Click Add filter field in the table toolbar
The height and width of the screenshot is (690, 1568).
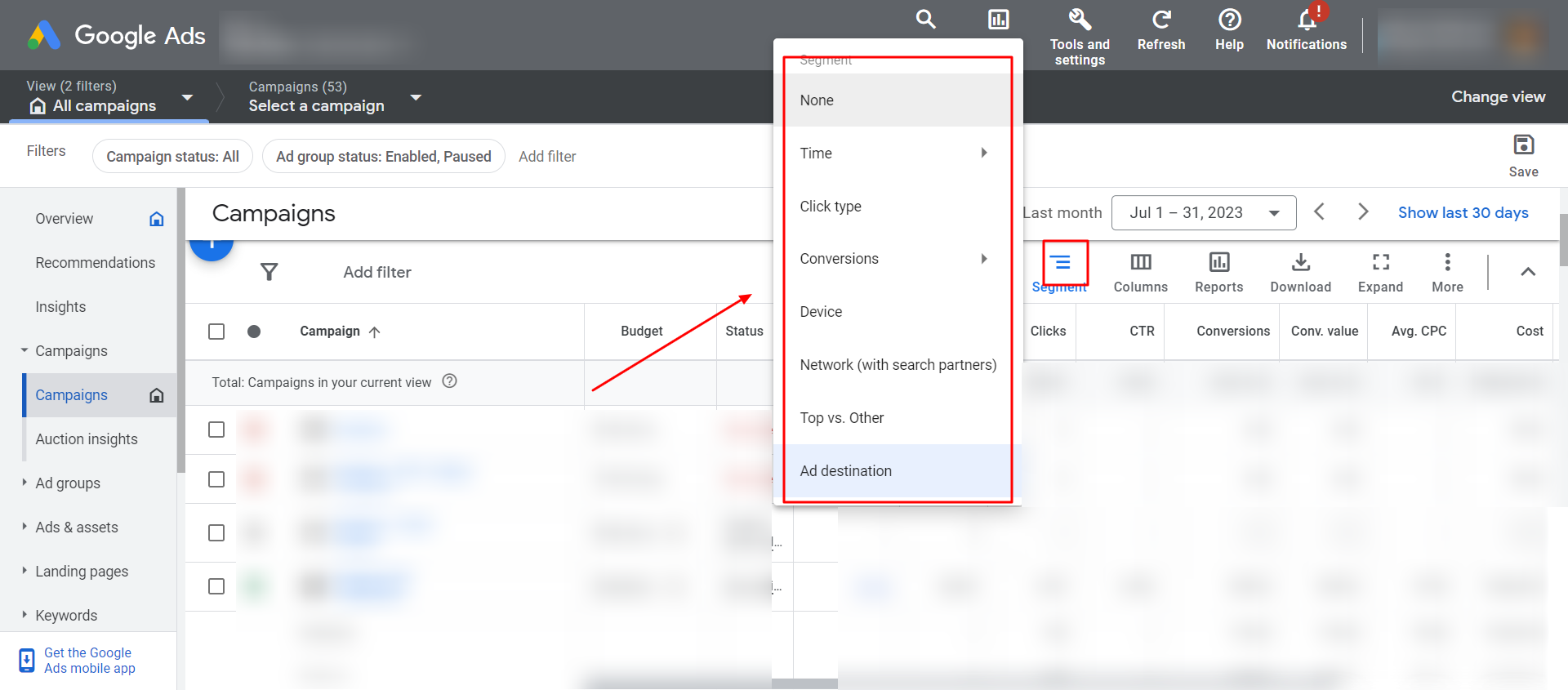pos(376,272)
